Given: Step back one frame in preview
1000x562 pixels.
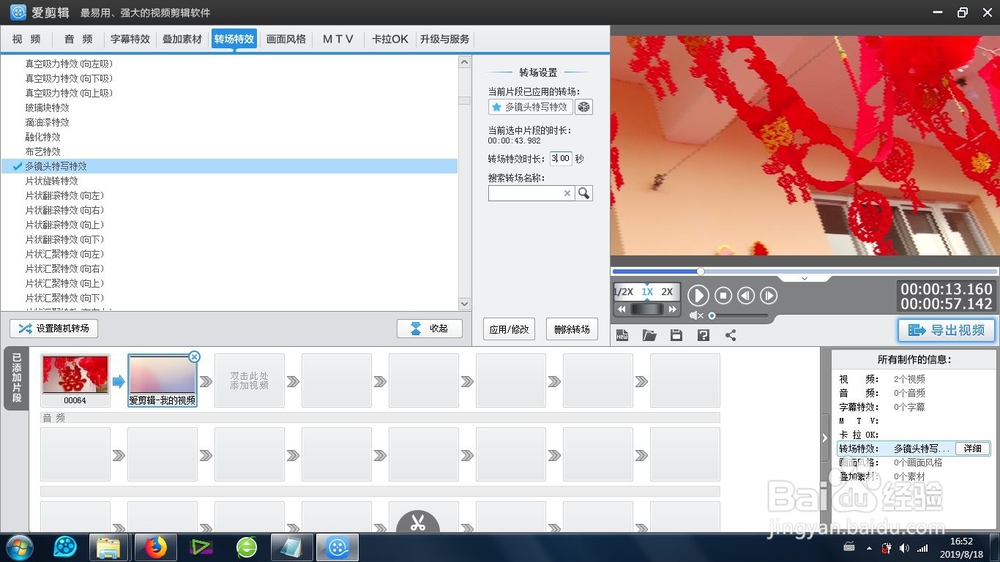Looking at the screenshot, I should click(746, 295).
